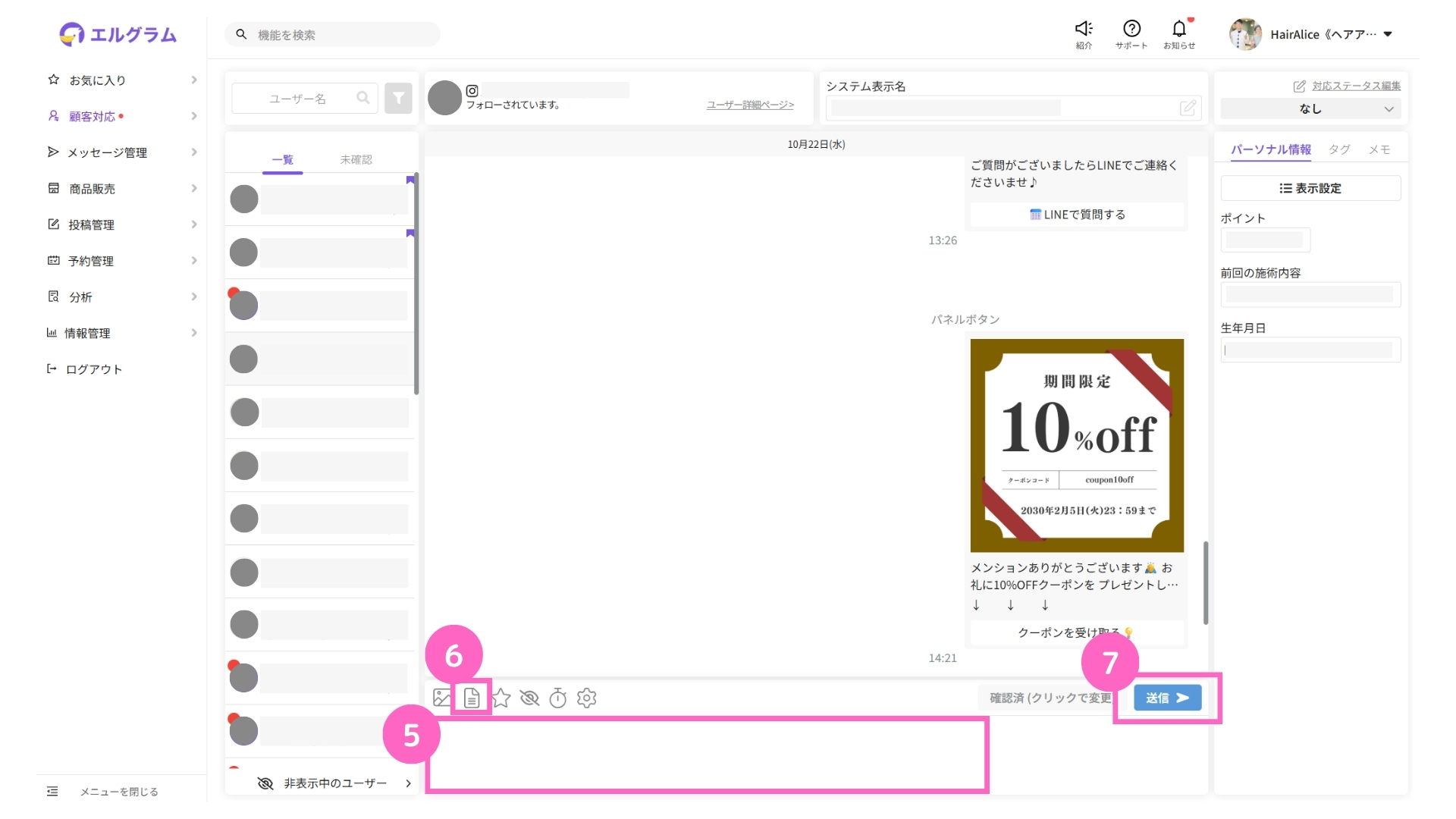Click the template document icon
Viewport: 1456px width, 819px height.
pyautogui.click(x=472, y=698)
